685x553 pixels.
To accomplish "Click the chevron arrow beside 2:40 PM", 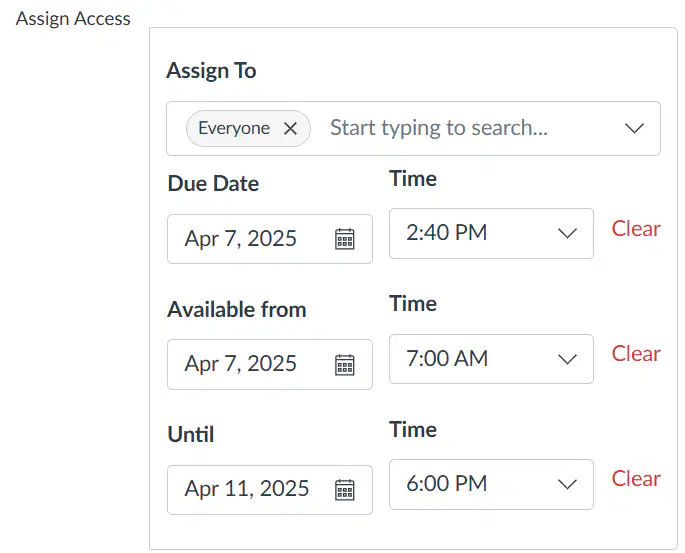I will click(567, 233).
